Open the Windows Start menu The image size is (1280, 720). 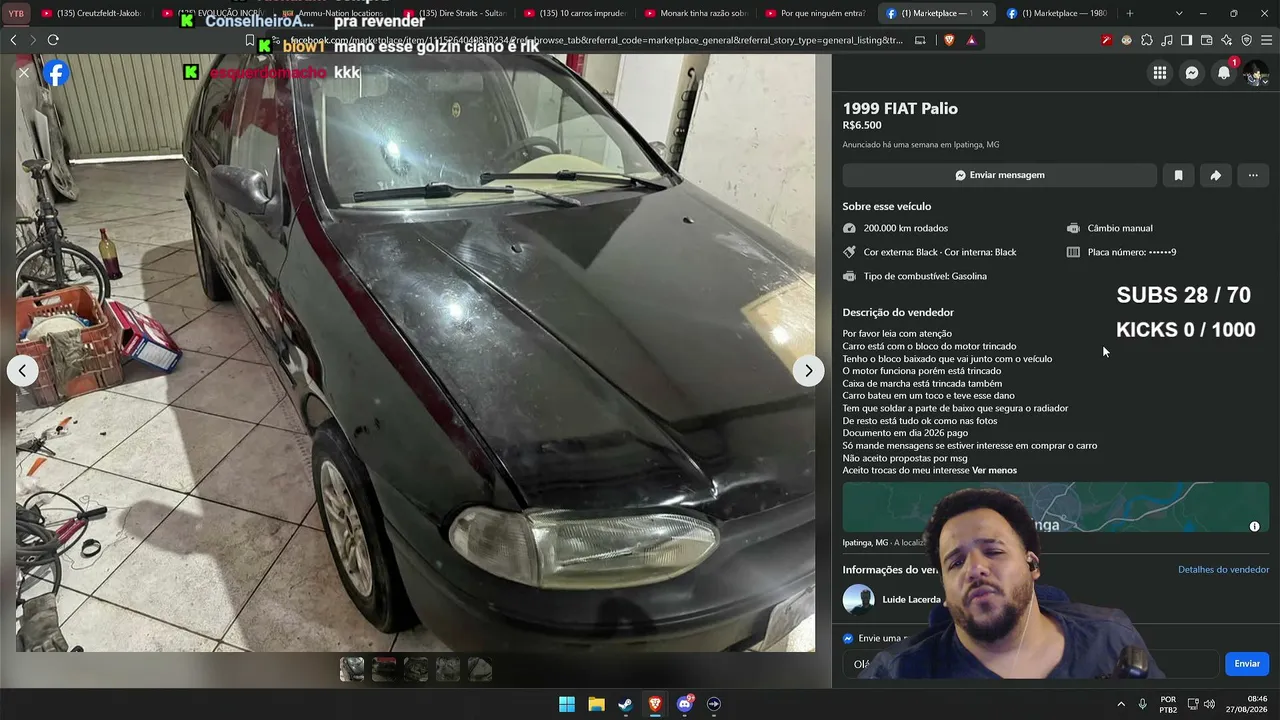point(567,704)
